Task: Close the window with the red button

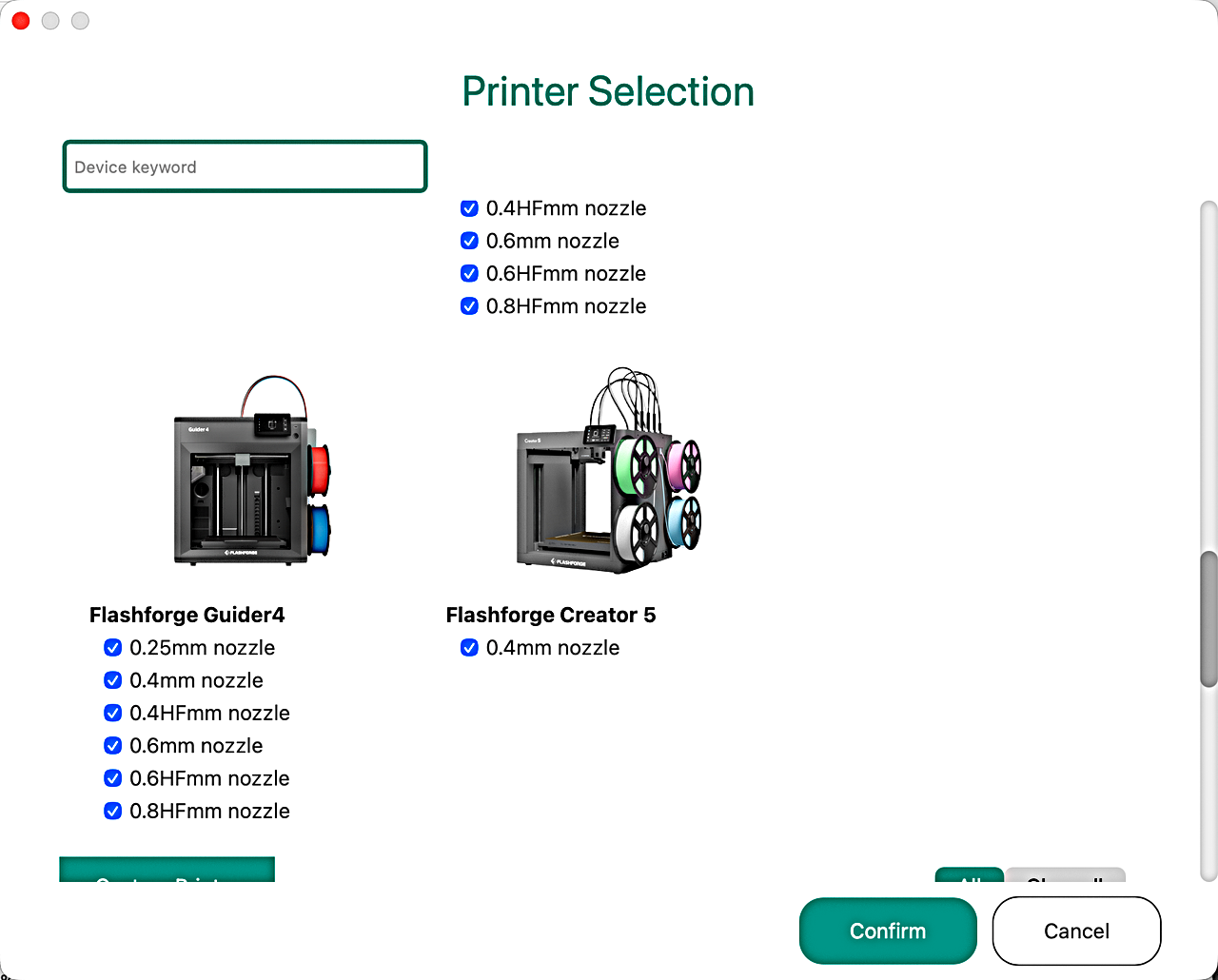Action: coord(21,21)
